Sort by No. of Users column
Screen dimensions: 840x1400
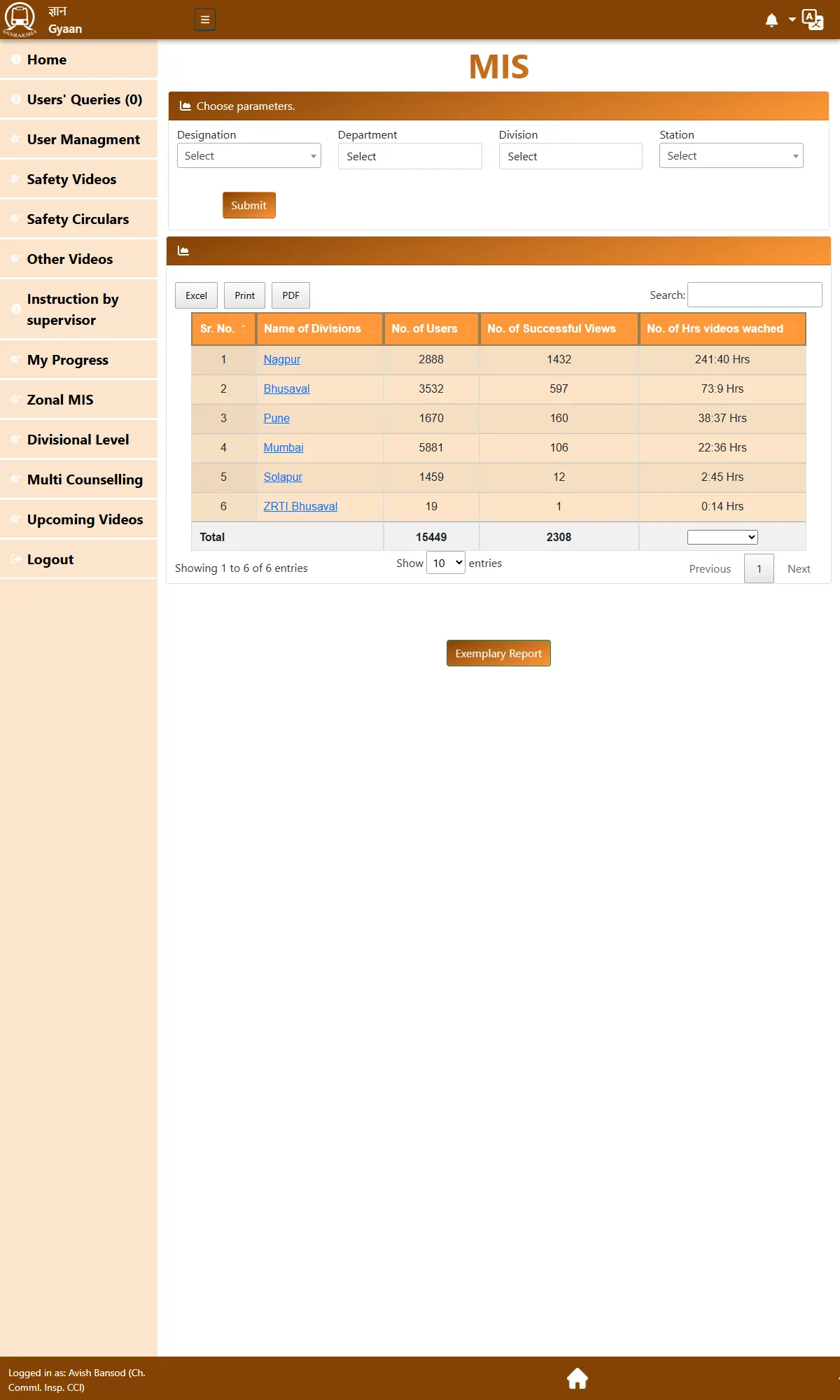[x=431, y=329]
